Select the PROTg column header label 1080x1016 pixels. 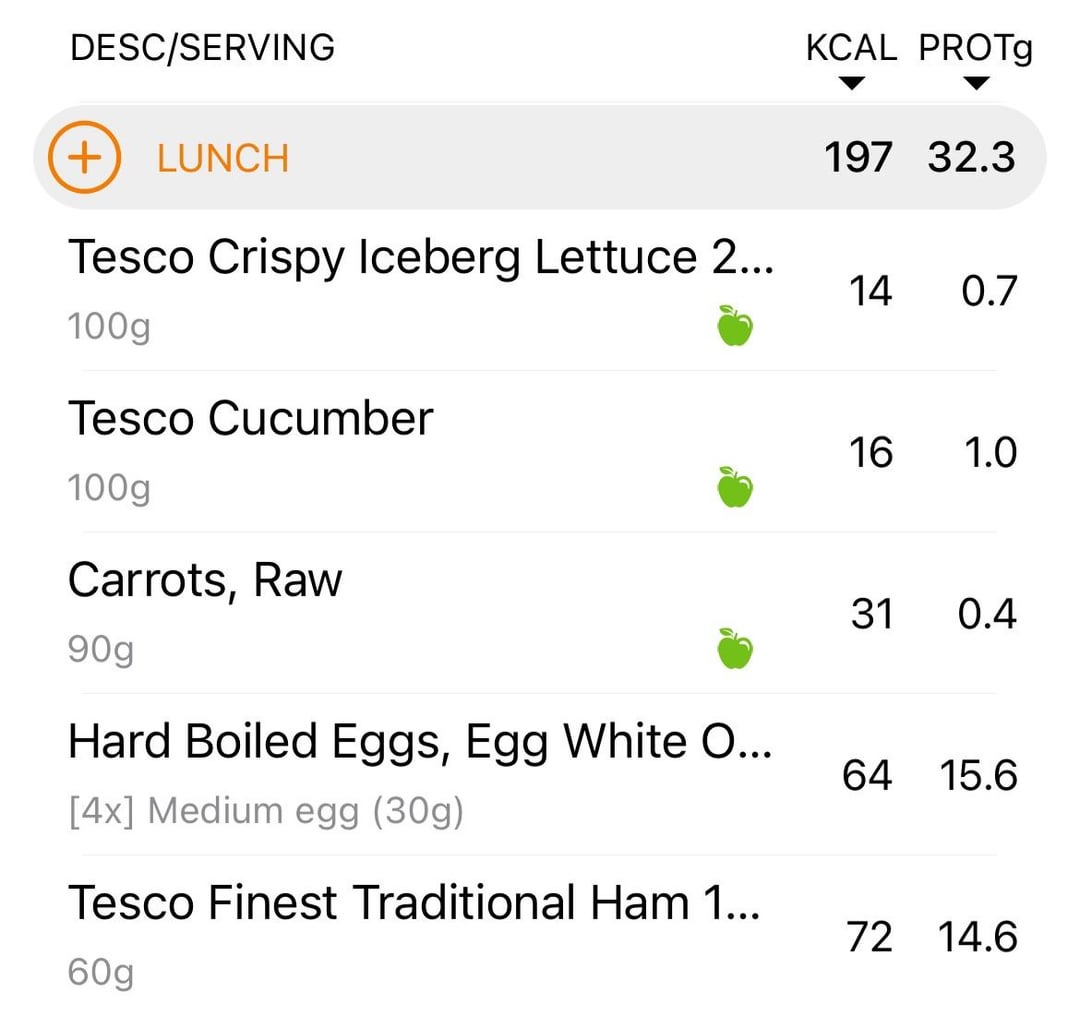(975, 48)
